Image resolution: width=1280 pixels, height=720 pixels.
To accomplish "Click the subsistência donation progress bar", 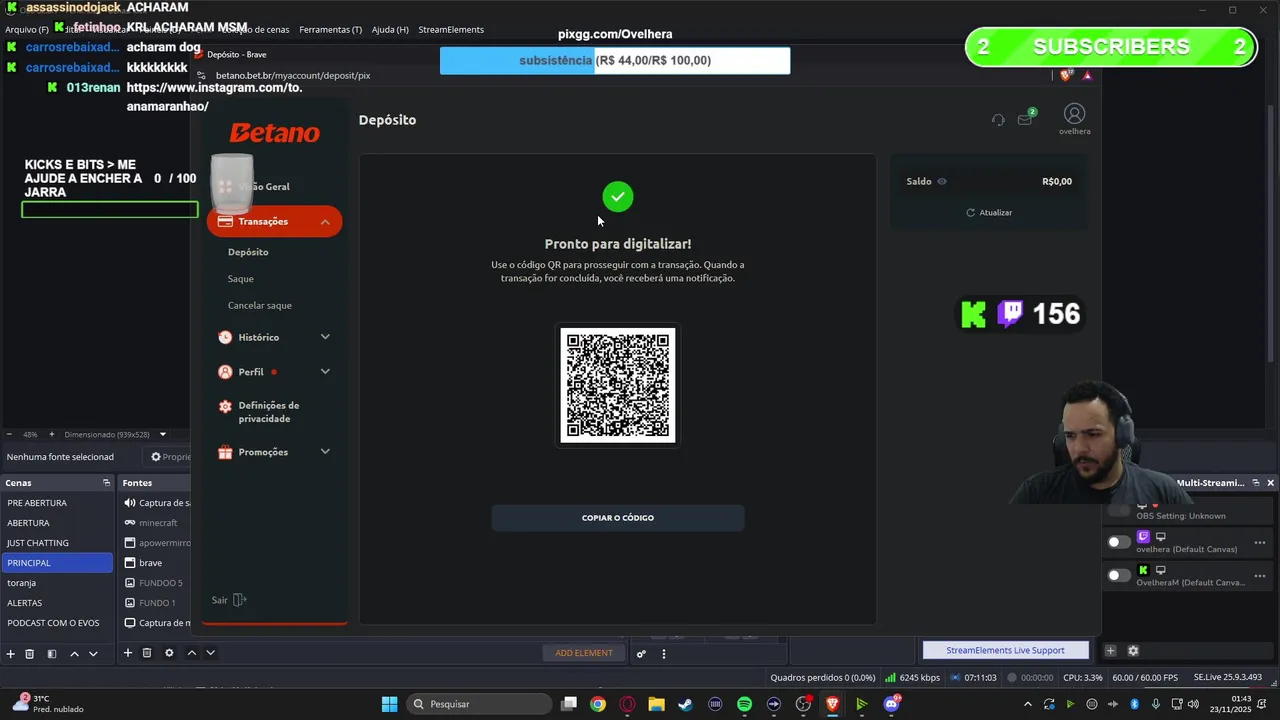I will [615, 60].
